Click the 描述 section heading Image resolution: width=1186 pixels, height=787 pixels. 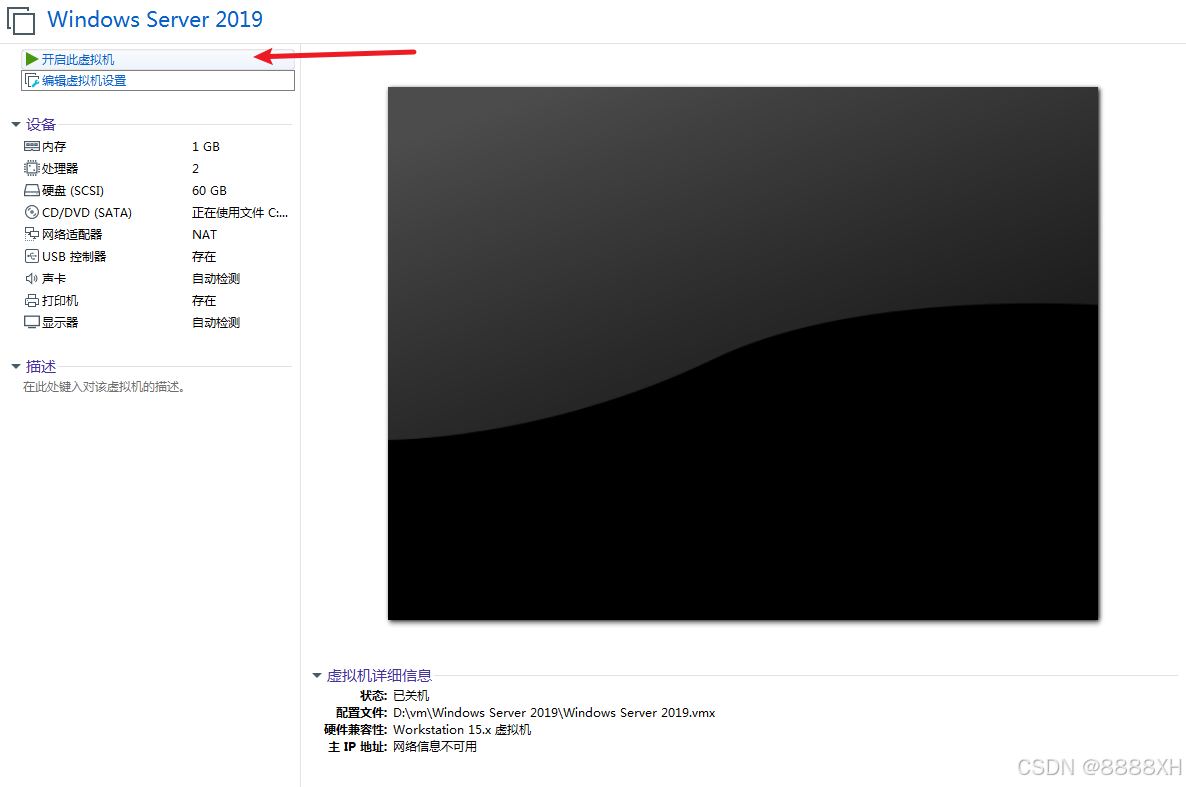coord(41,366)
